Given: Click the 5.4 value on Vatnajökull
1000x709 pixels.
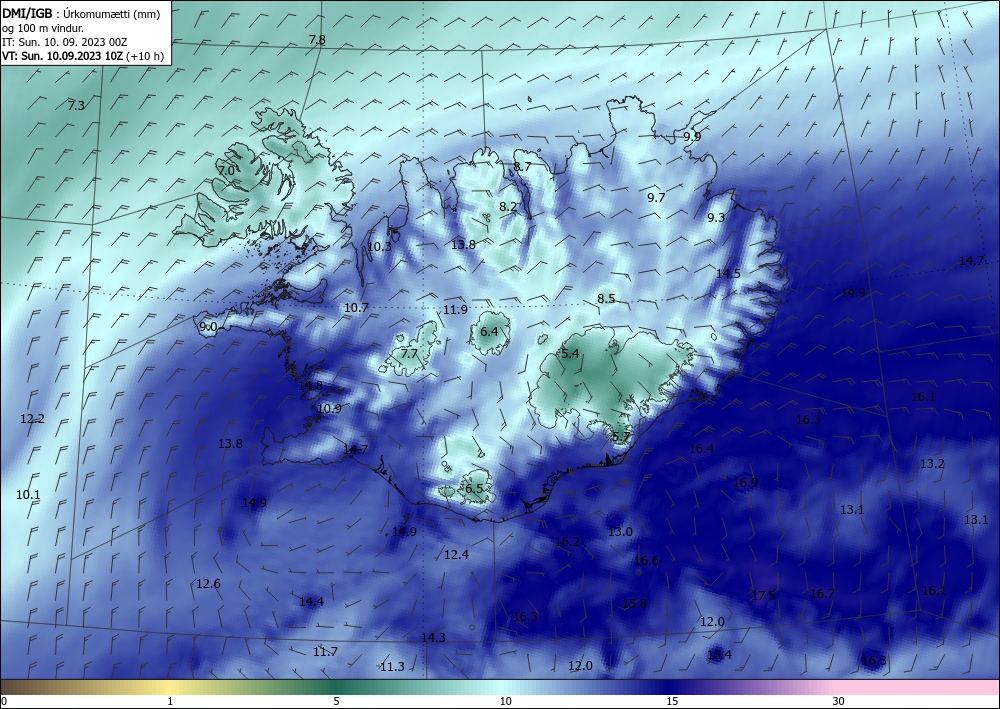Looking at the screenshot, I should click(x=570, y=353).
